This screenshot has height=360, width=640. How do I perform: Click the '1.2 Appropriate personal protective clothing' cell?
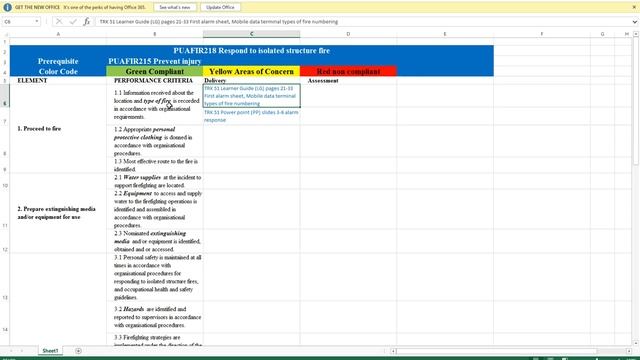[155, 141]
